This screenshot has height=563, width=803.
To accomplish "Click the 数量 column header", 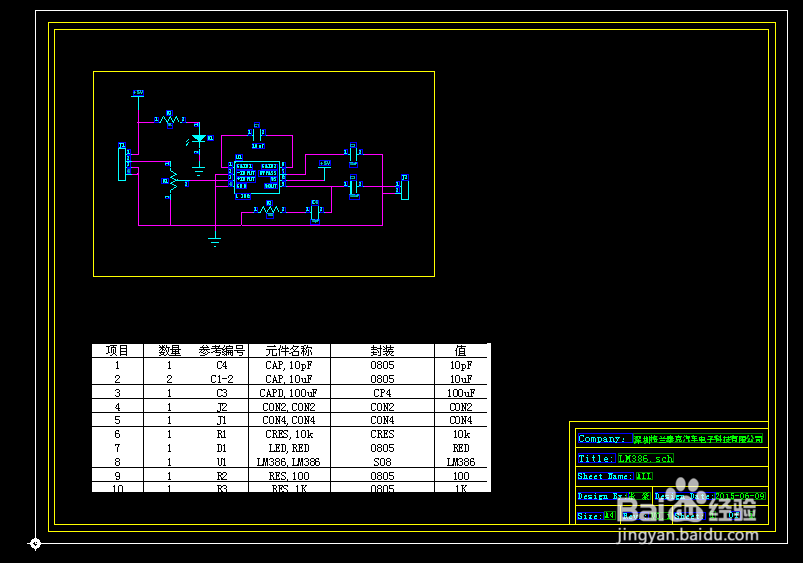I will (x=170, y=351).
